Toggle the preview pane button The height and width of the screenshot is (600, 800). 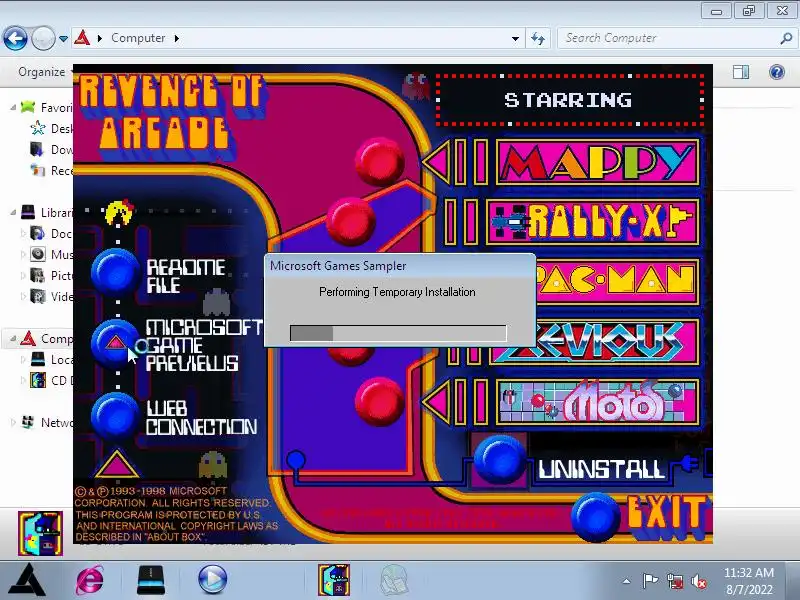pos(741,72)
